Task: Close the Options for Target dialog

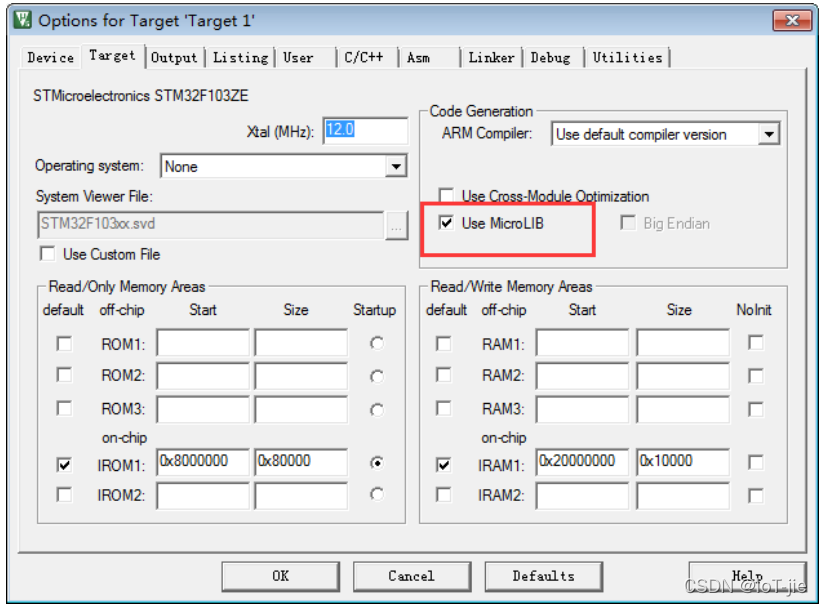Action: [792, 20]
